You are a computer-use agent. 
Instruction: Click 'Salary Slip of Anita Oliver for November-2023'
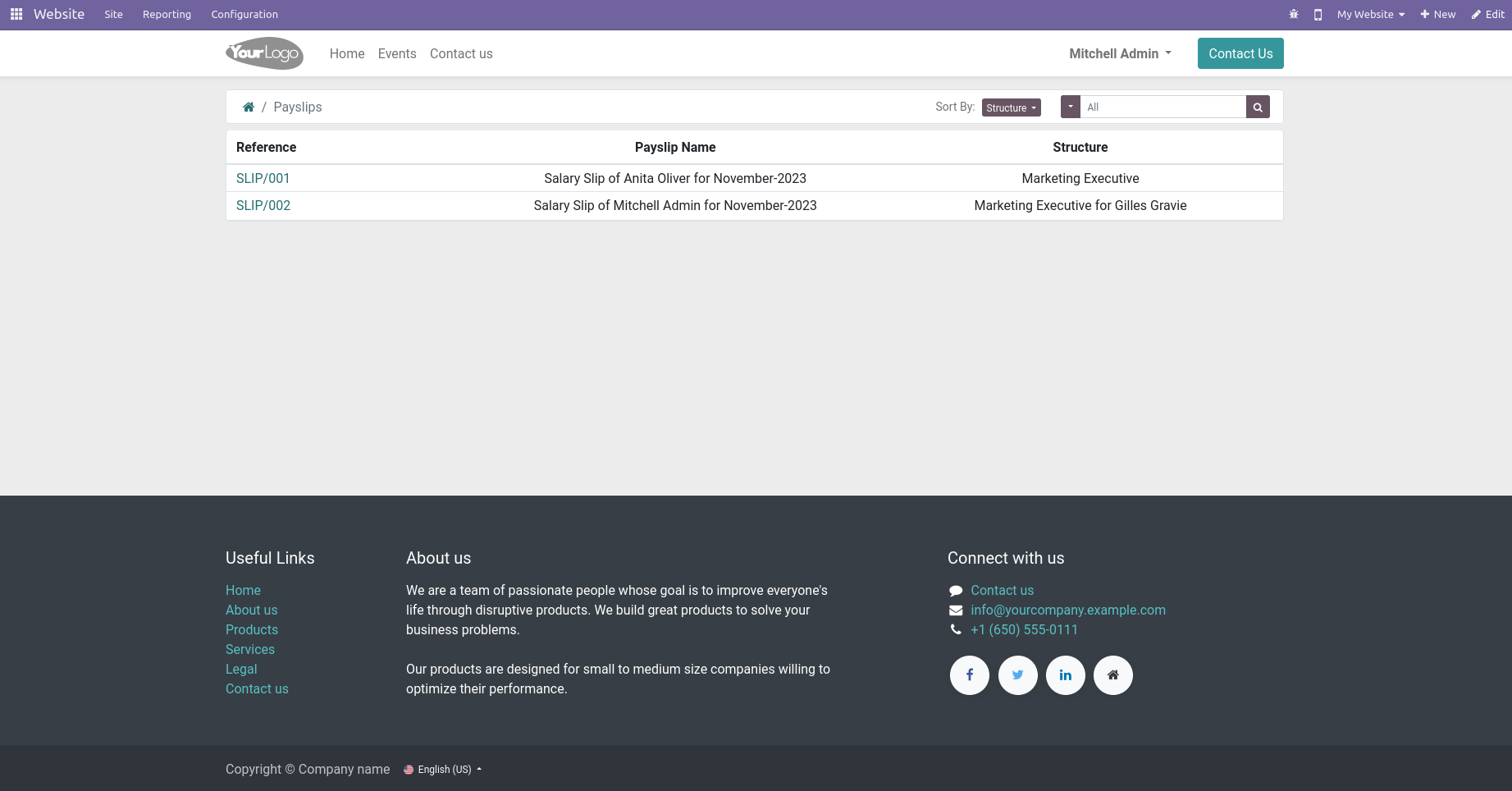coord(675,178)
